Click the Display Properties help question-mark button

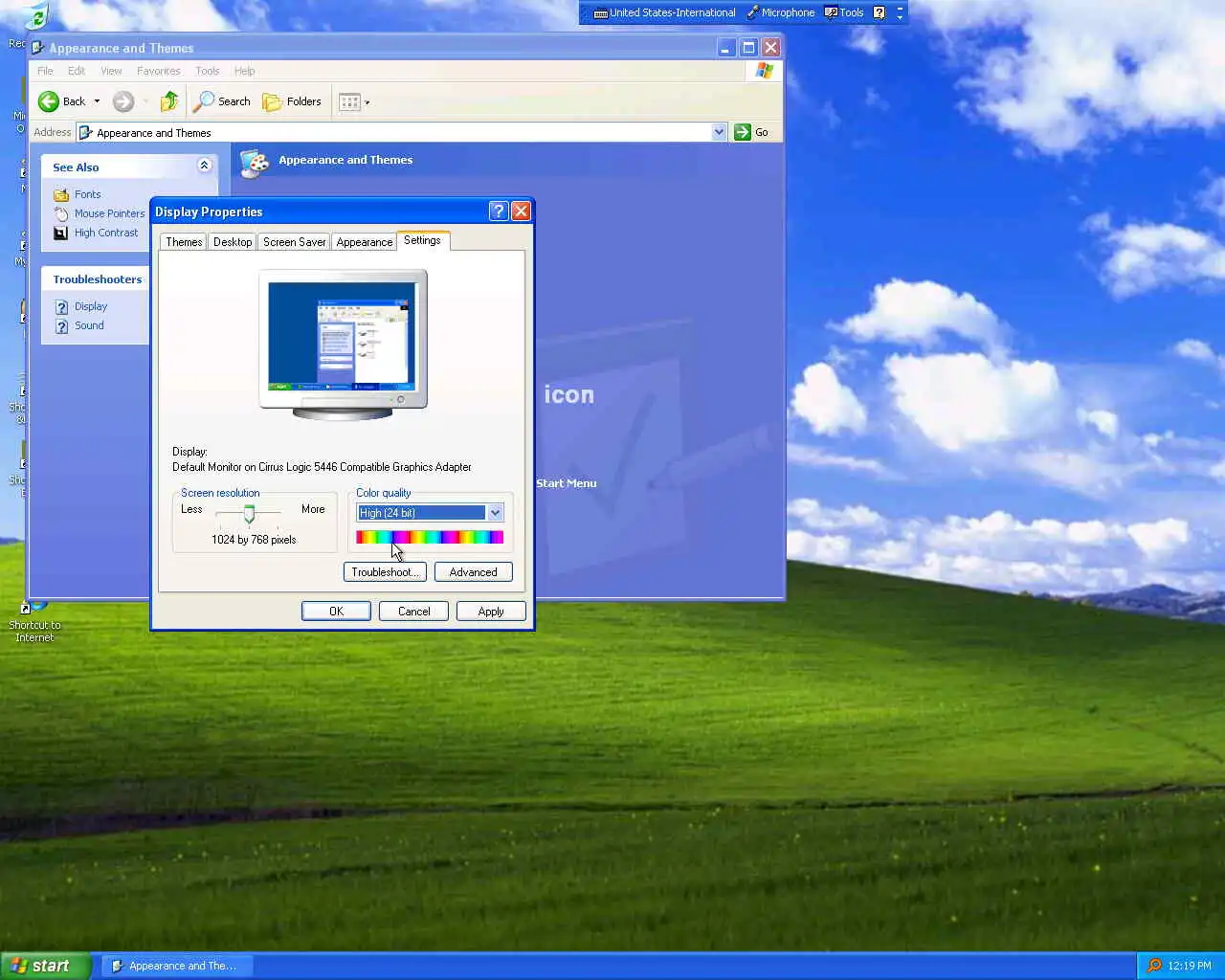point(498,212)
